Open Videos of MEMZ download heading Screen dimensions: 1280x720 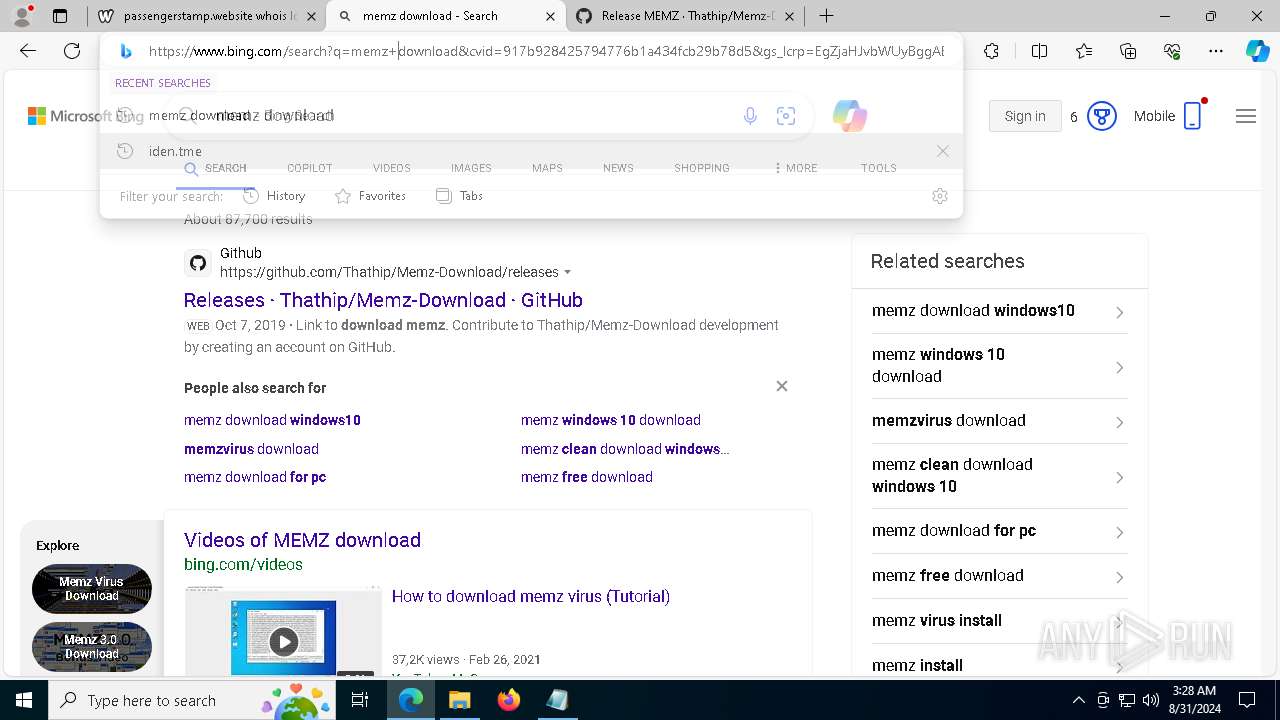click(x=302, y=540)
